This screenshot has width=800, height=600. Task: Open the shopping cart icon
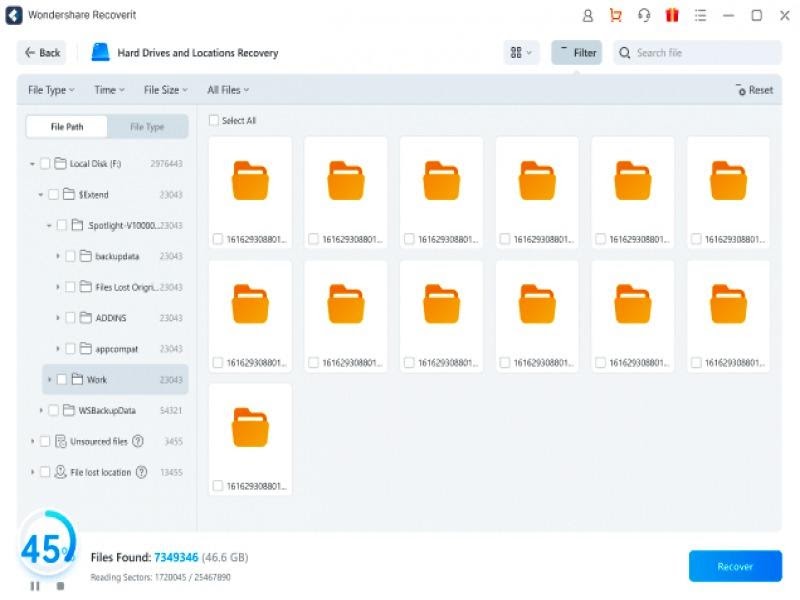[x=616, y=16]
